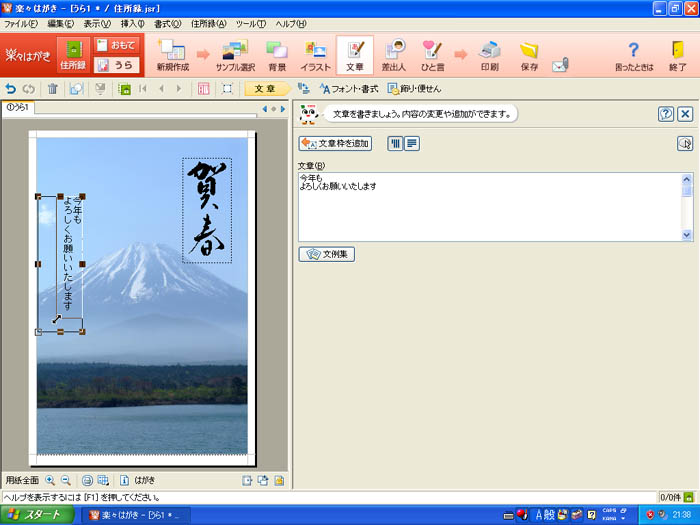The image size is (700, 525).
Task: Toggle horizontal text layout button
Action: (x=411, y=144)
